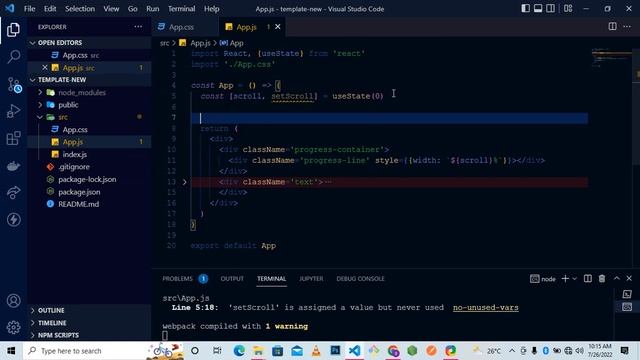This screenshot has width=640, height=360.
Task: Toggle the bottom panel layout icon
Action: [x=538, y=8]
